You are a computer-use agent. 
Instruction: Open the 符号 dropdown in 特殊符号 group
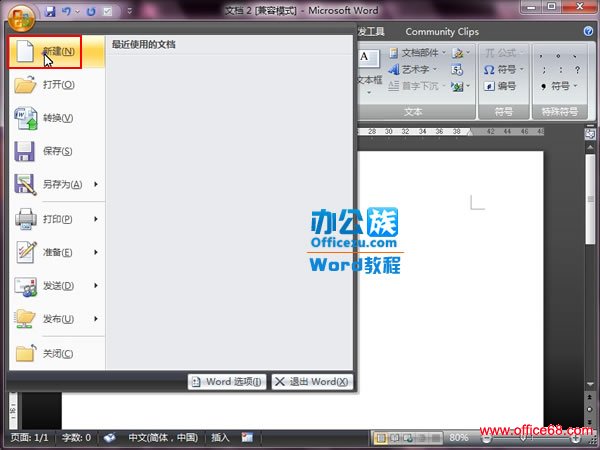coord(558,86)
